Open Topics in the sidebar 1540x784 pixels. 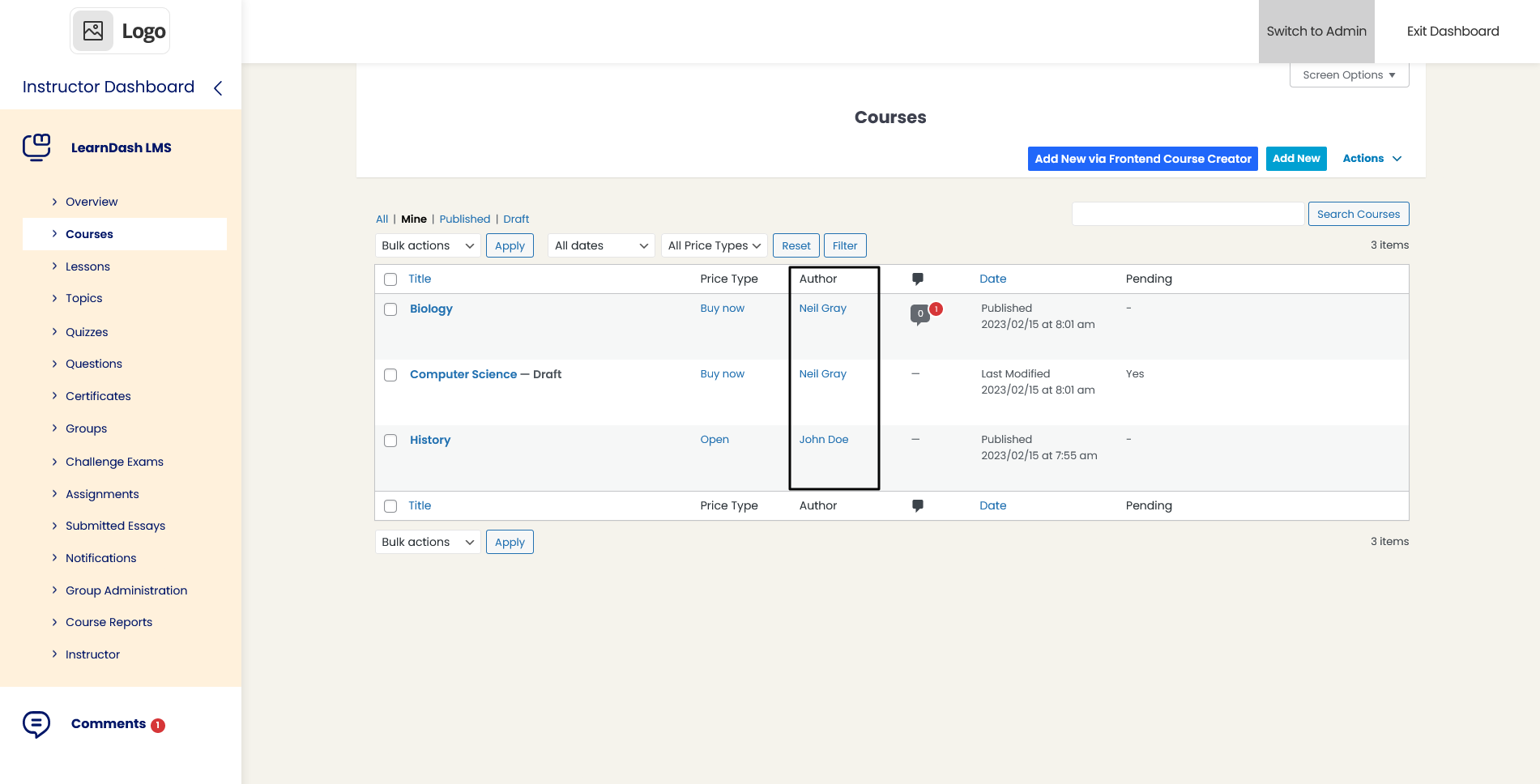pyautogui.click(x=84, y=298)
